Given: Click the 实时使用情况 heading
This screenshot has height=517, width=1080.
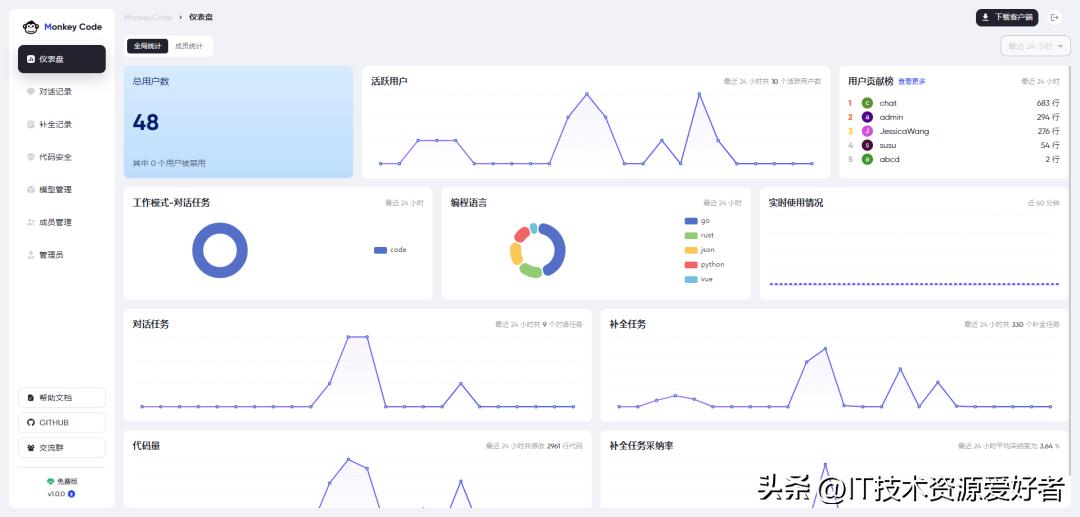Looking at the screenshot, I should point(796,203).
